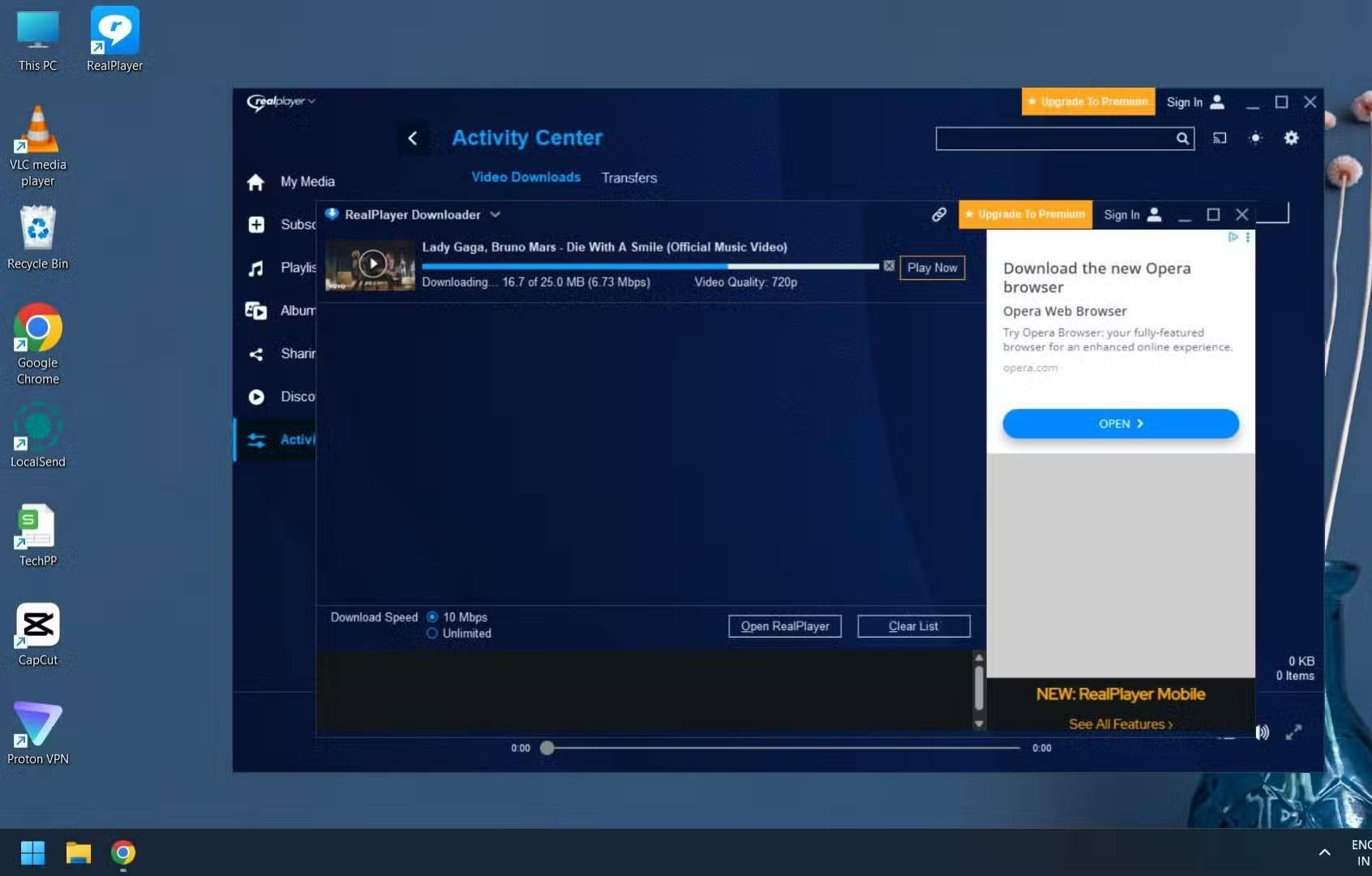Viewport: 1372px width, 876px height.
Task: Select the Activity Center sliders icon
Action: pos(256,440)
